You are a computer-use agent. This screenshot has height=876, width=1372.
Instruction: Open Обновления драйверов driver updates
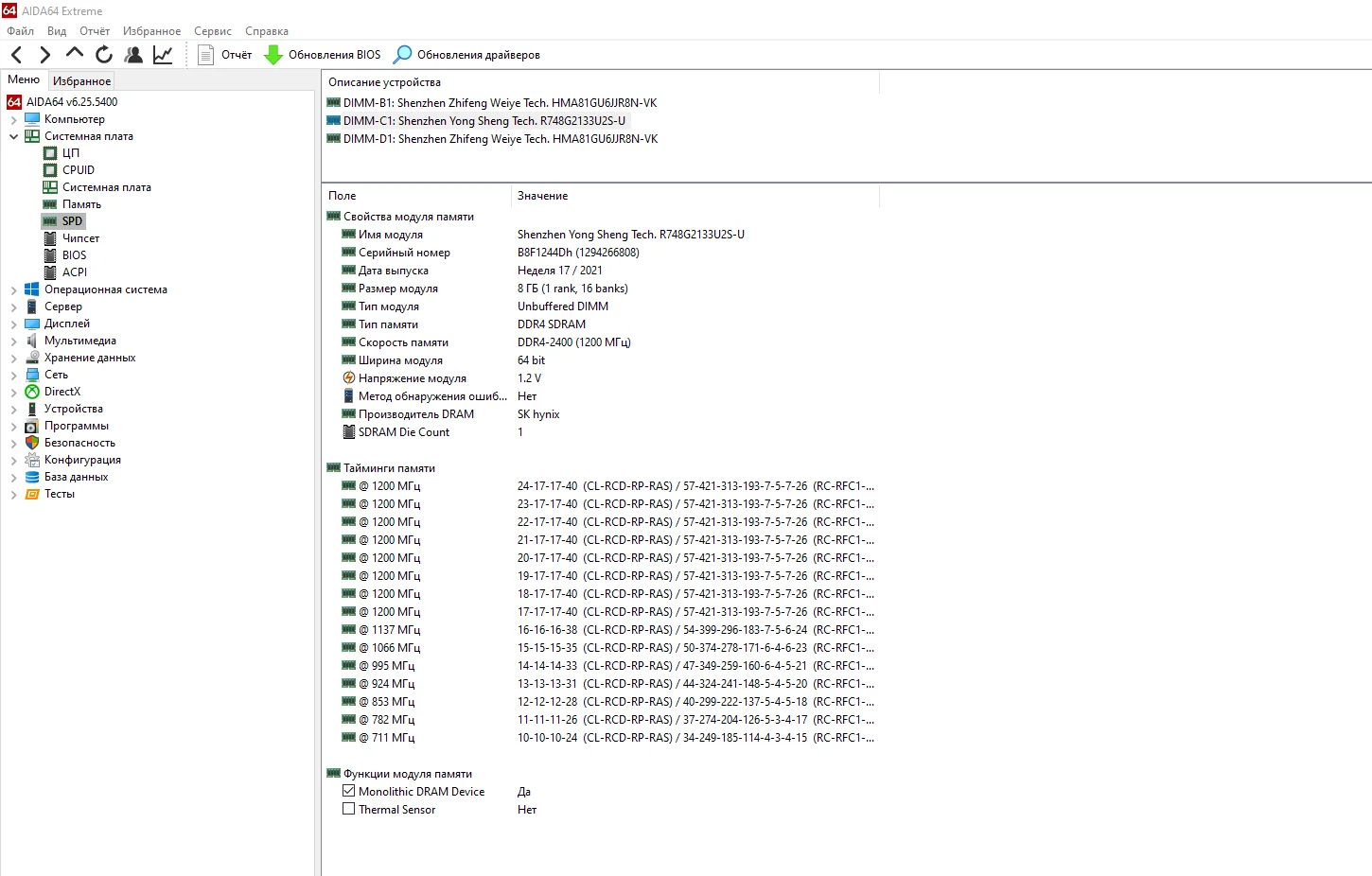point(467,55)
